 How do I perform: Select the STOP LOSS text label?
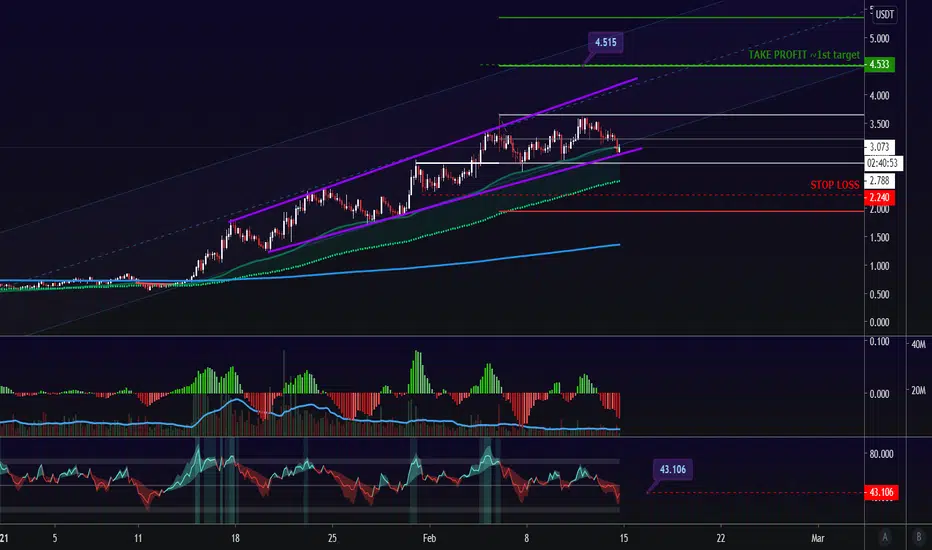[835, 185]
